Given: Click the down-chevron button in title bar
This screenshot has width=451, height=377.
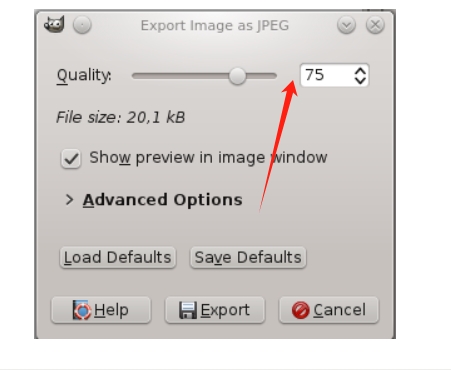Looking at the screenshot, I should [346, 25].
